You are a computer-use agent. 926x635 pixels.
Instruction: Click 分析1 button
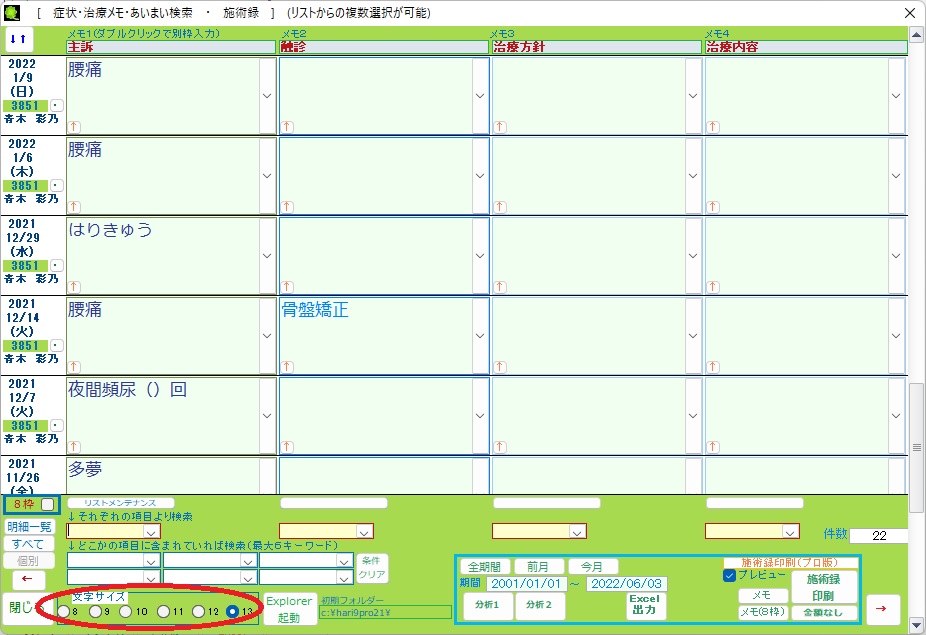point(488,605)
